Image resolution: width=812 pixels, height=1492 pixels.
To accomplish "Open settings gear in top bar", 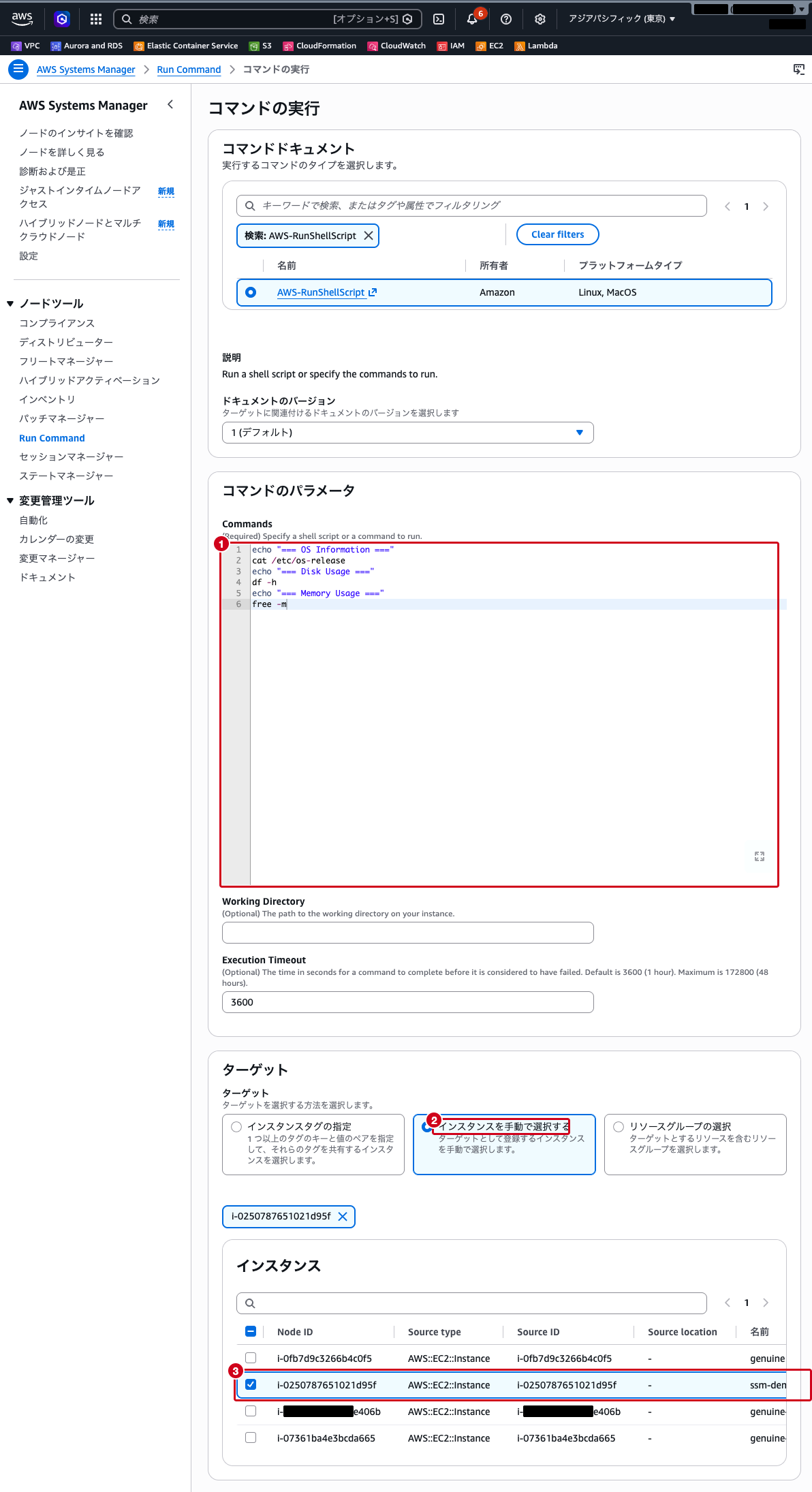I will (540, 19).
